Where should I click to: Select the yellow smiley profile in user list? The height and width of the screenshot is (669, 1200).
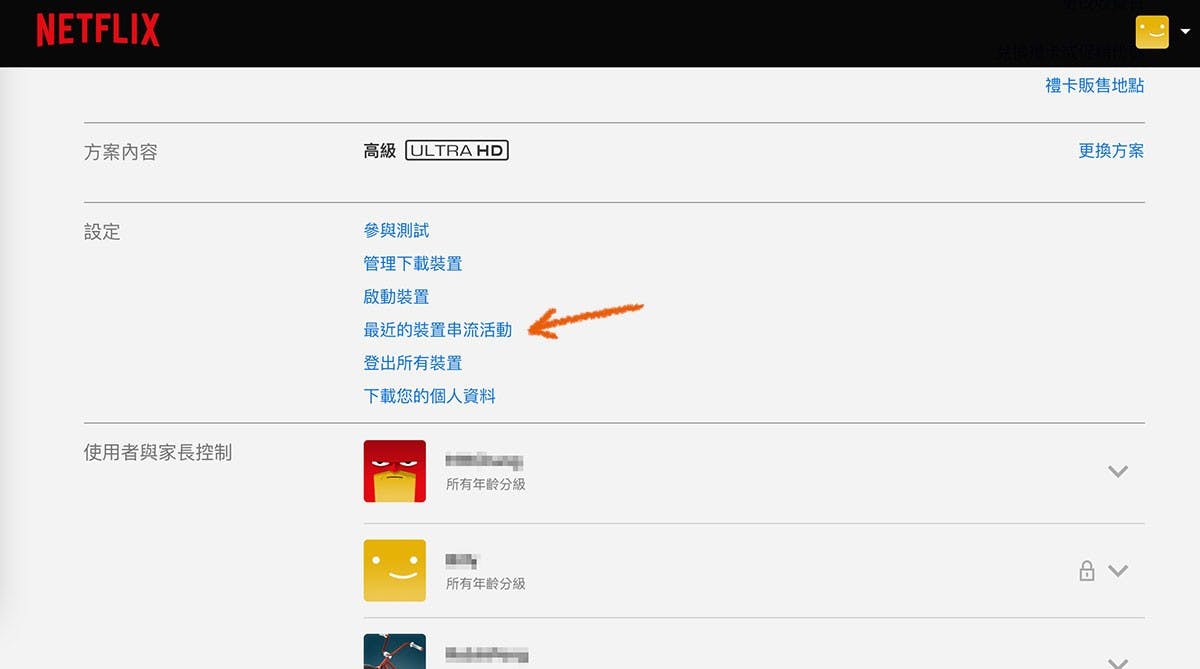395,571
